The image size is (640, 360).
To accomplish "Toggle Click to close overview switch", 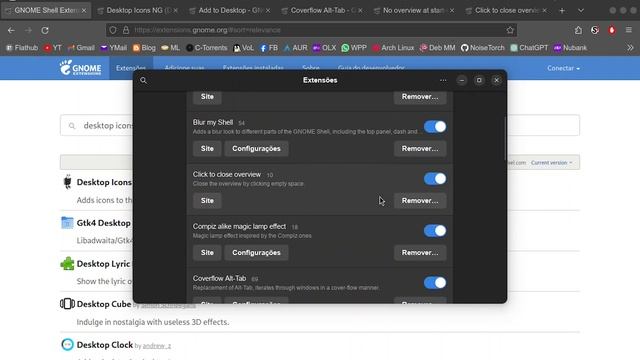I will (x=435, y=179).
